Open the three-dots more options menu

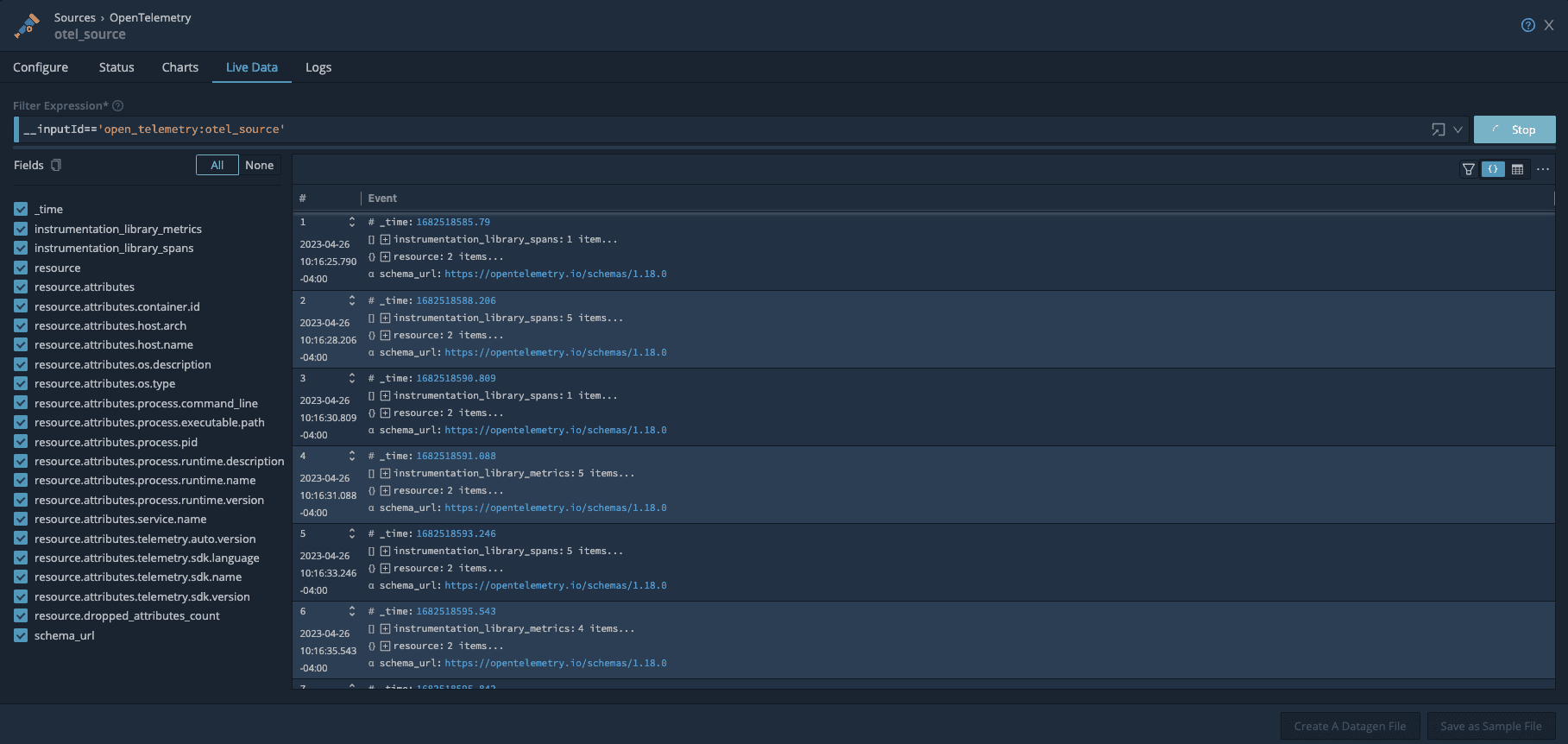pos(1543,169)
